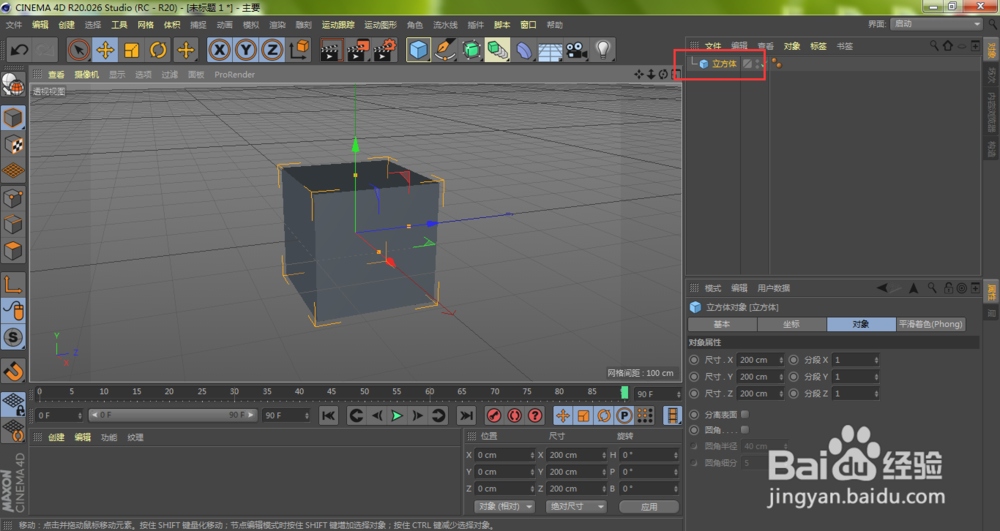Click search icon in object manager
Viewport: 1000px width, 531px height.
pos(934,46)
